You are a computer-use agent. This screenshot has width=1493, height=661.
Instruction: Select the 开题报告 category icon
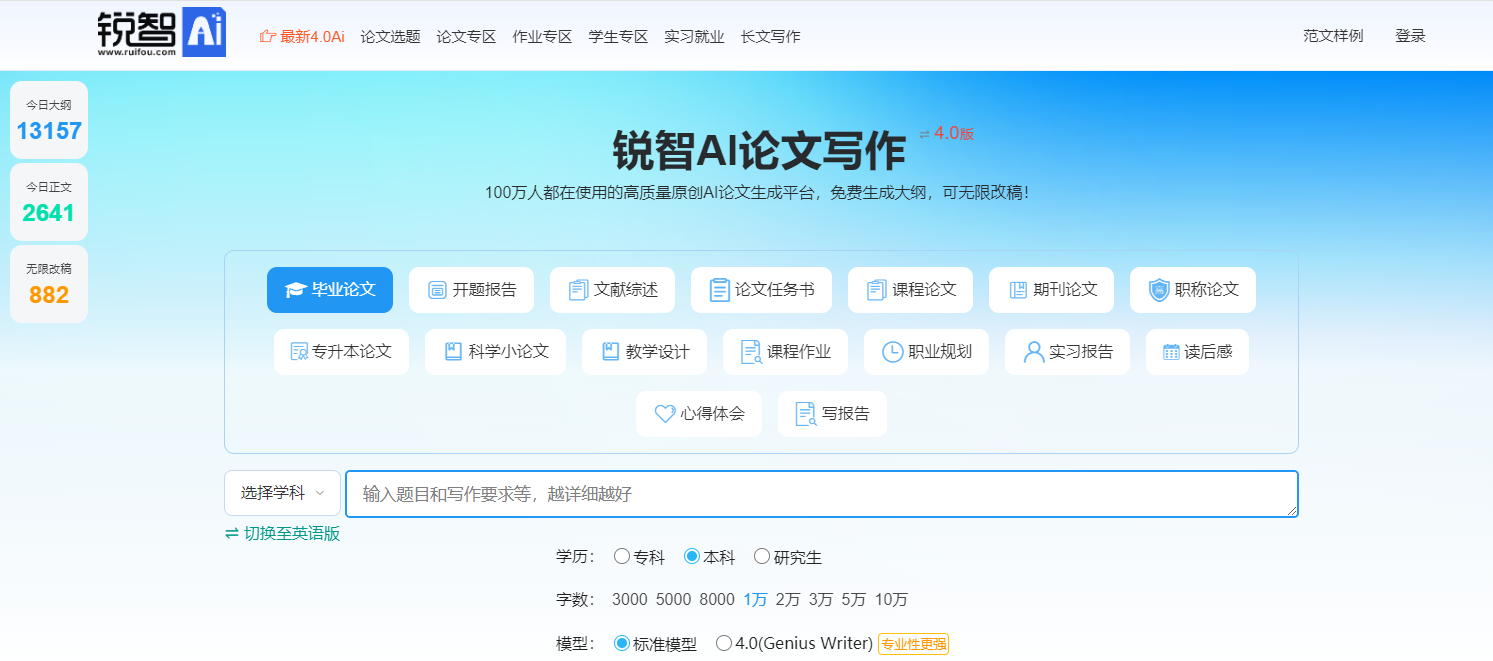click(435, 289)
